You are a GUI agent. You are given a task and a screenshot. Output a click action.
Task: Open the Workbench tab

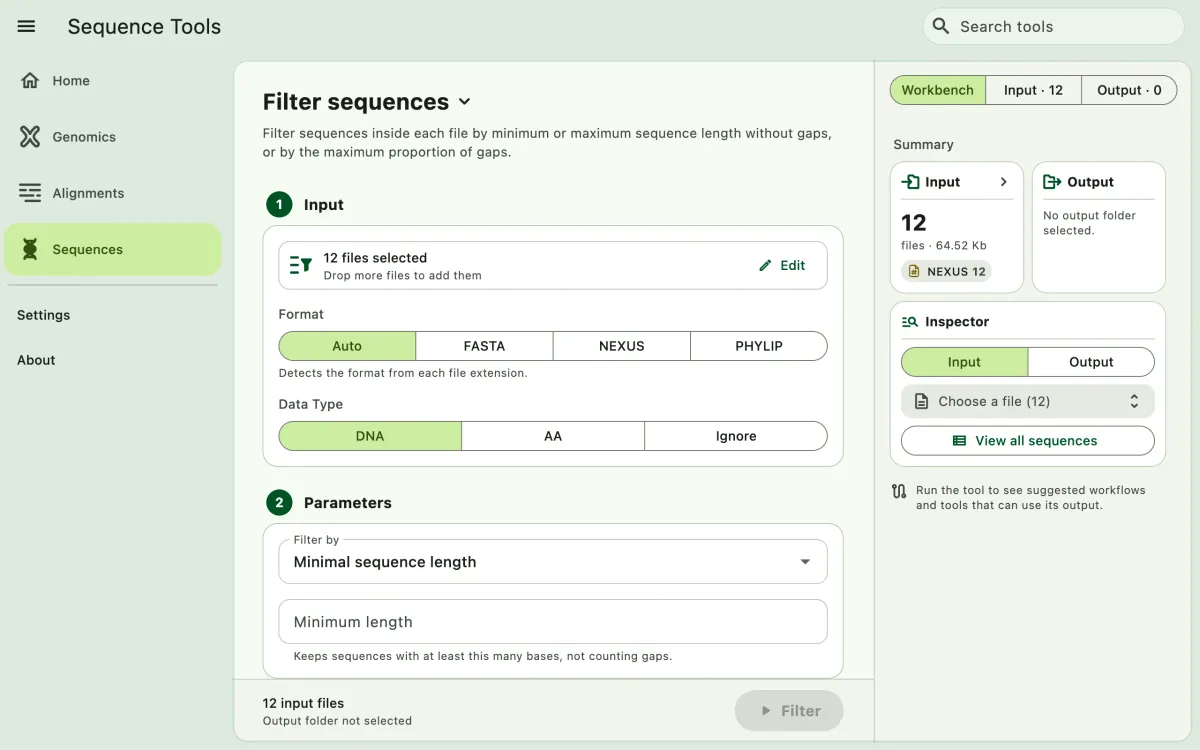[x=938, y=90]
